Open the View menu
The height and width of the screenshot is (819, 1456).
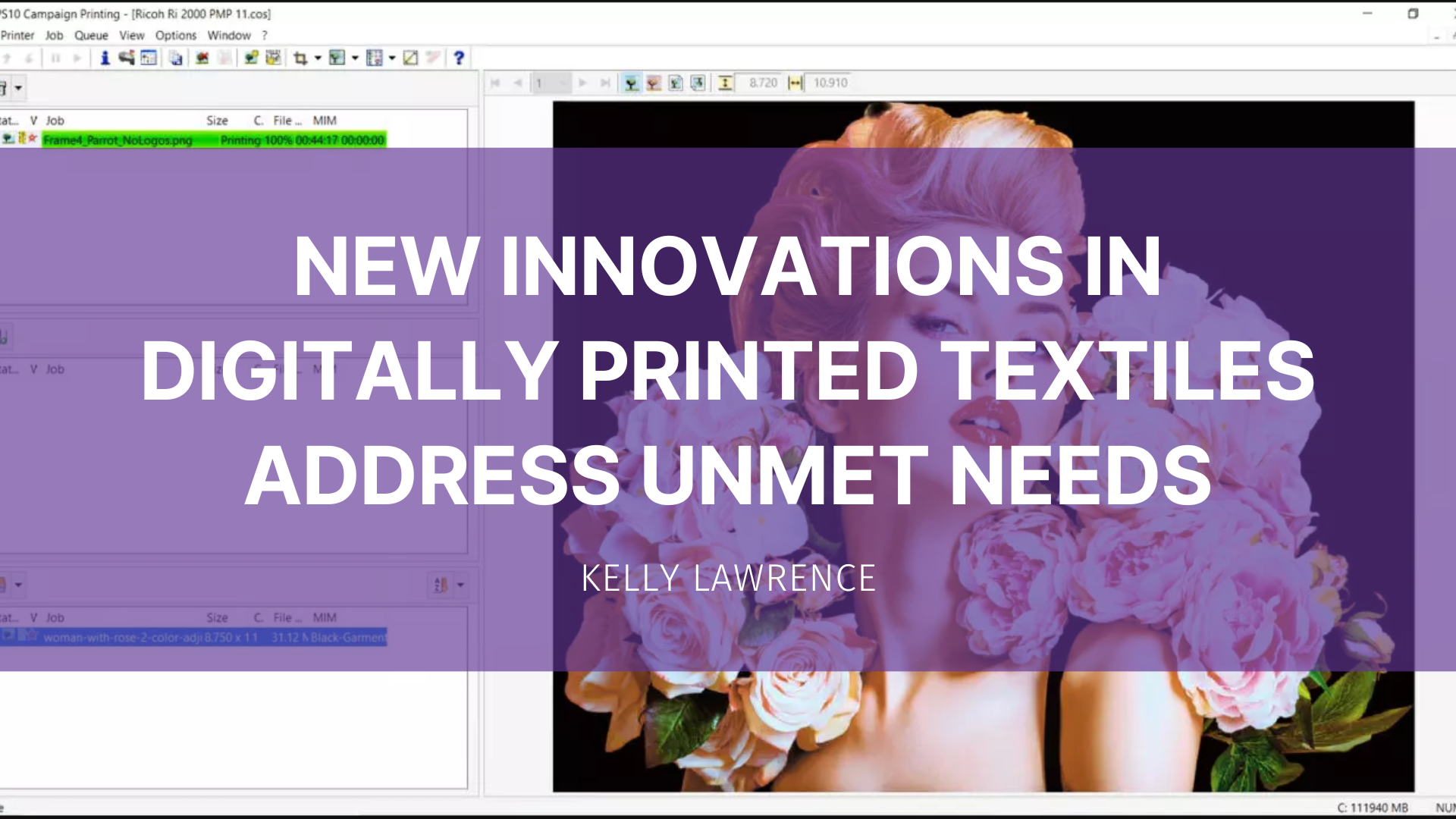131,36
